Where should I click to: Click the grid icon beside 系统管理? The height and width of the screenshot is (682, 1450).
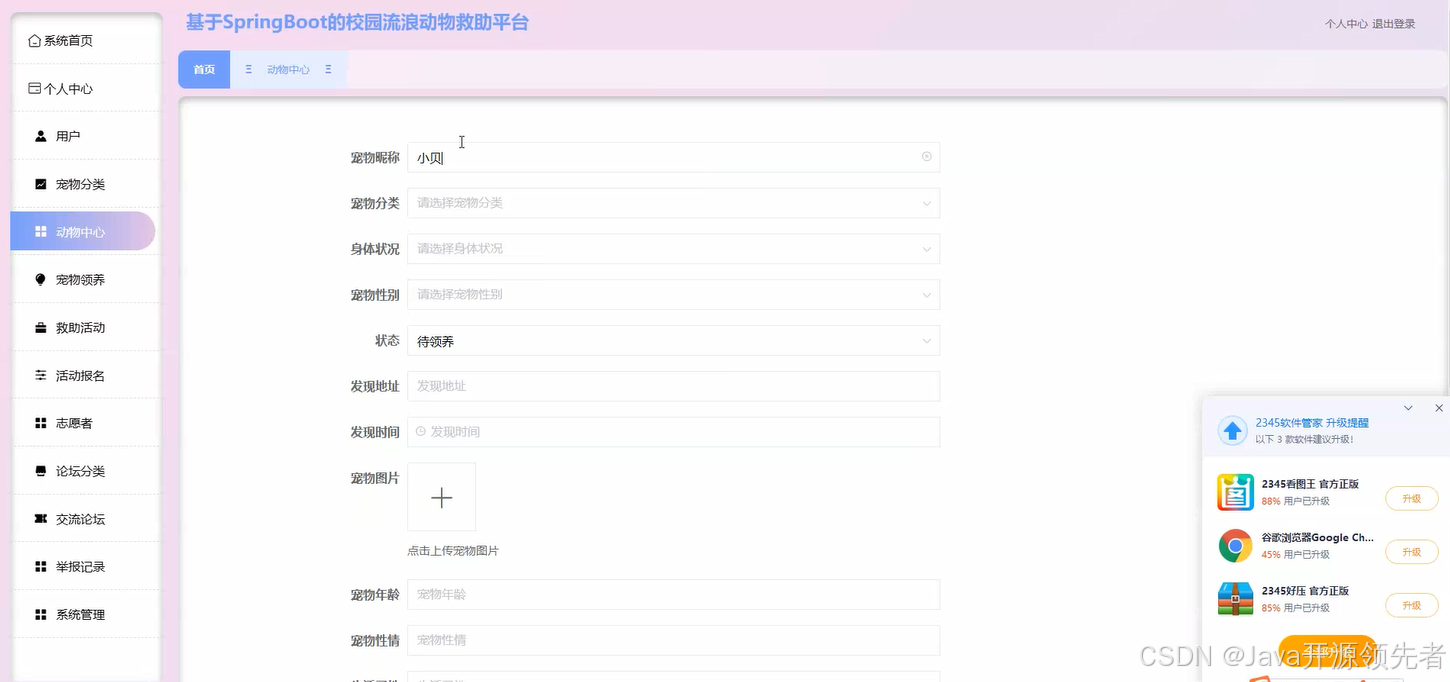click(x=41, y=615)
